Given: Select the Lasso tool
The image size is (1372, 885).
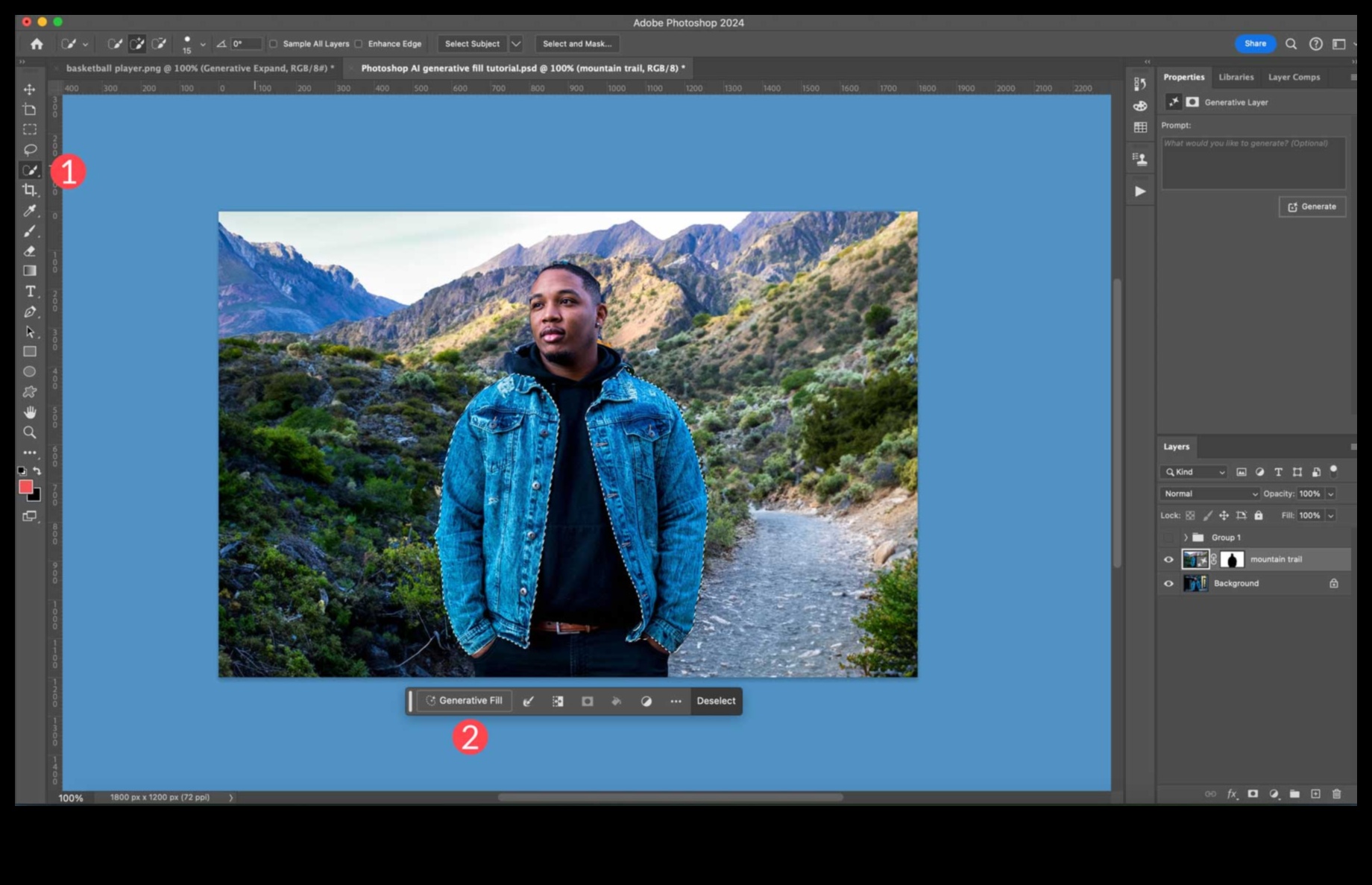Looking at the screenshot, I should point(30,149).
